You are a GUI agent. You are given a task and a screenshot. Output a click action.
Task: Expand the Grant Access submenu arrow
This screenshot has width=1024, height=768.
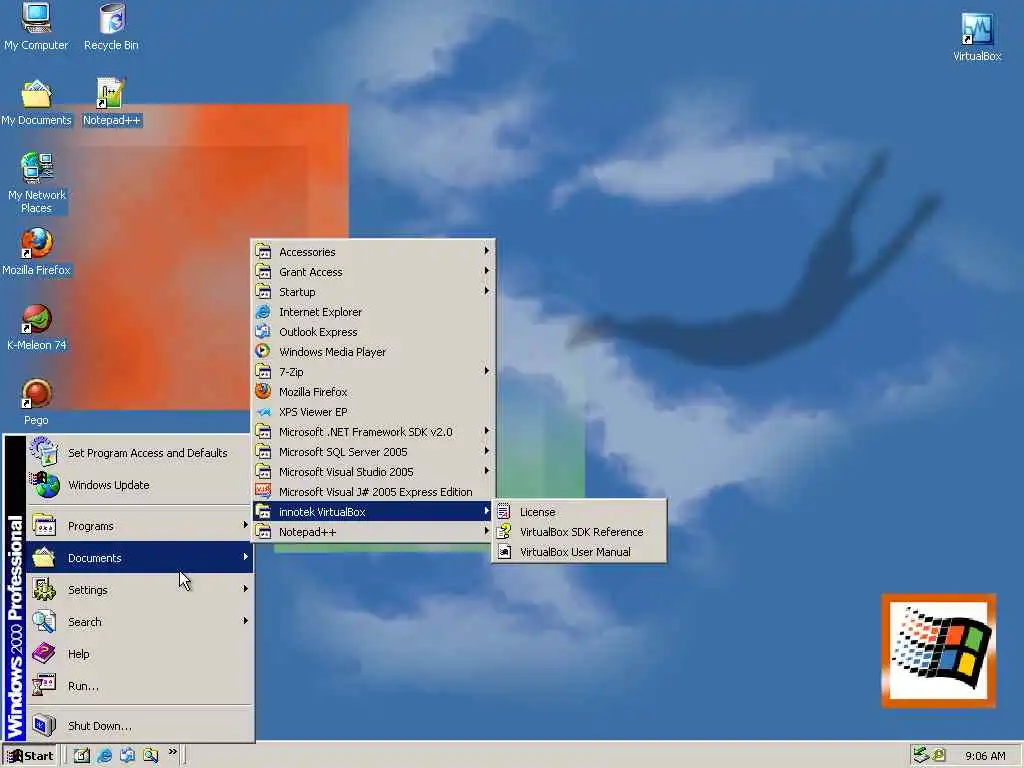tap(487, 271)
